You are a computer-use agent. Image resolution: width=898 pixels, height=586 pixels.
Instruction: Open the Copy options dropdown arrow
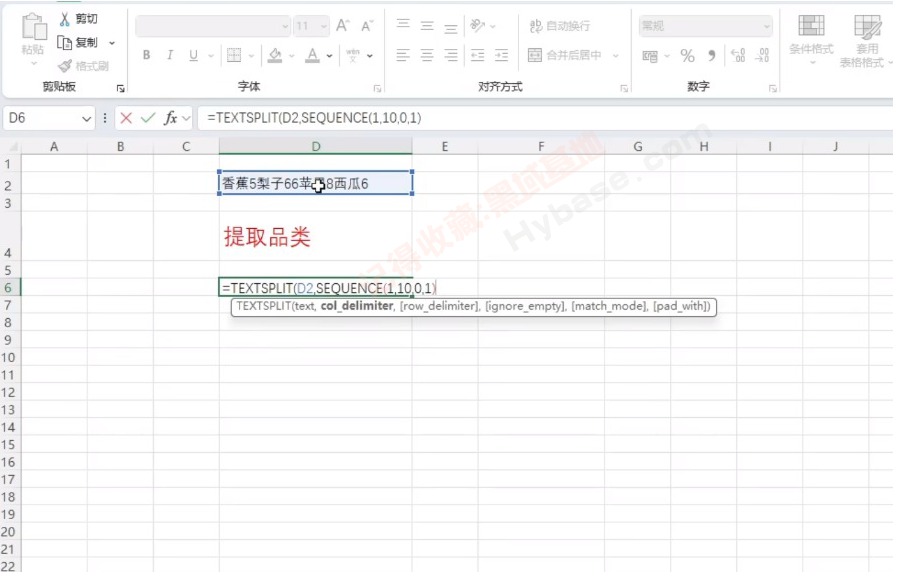[112, 43]
